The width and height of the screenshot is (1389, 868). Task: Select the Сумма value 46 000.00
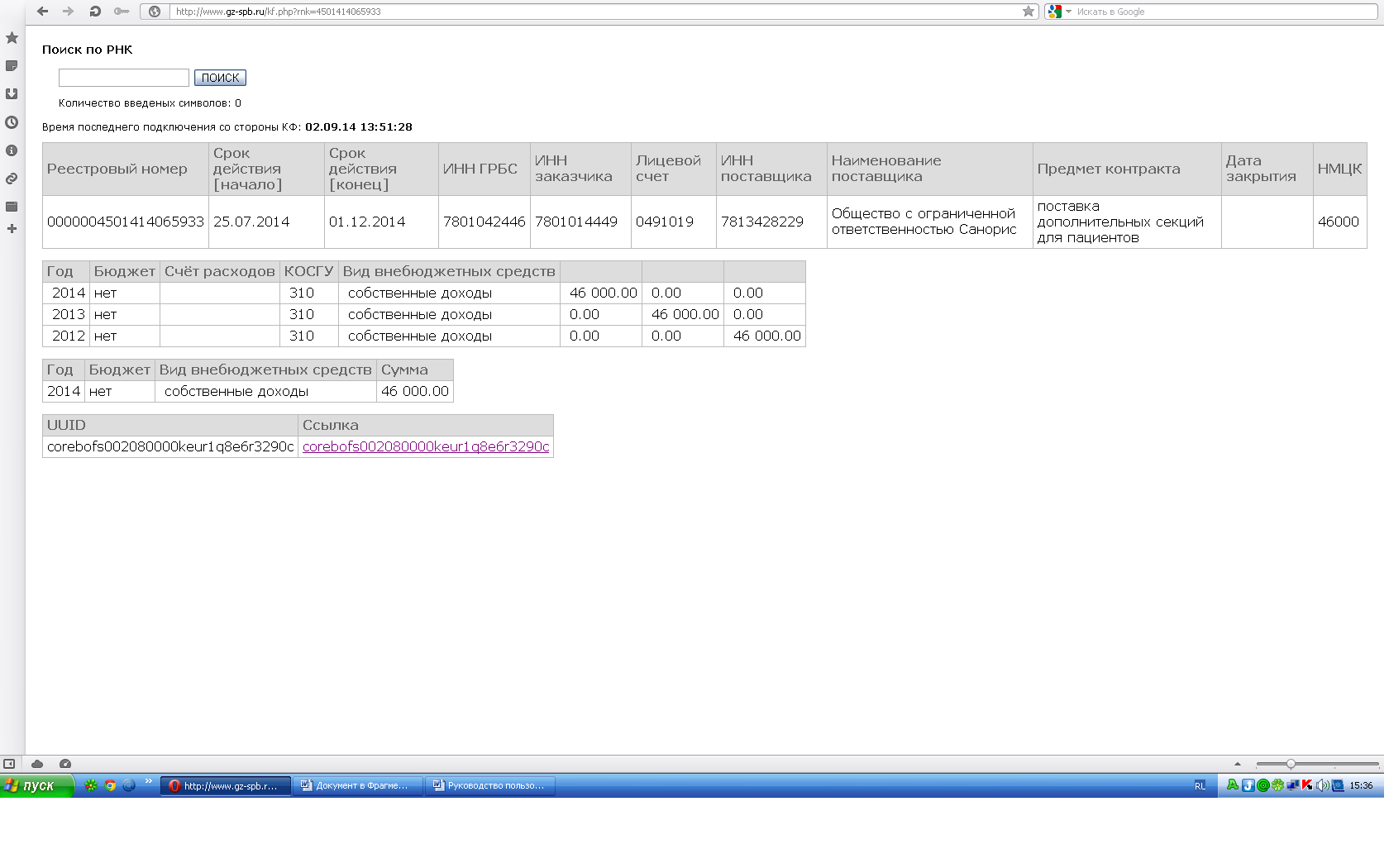pyautogui.click(x=415, y=391)
